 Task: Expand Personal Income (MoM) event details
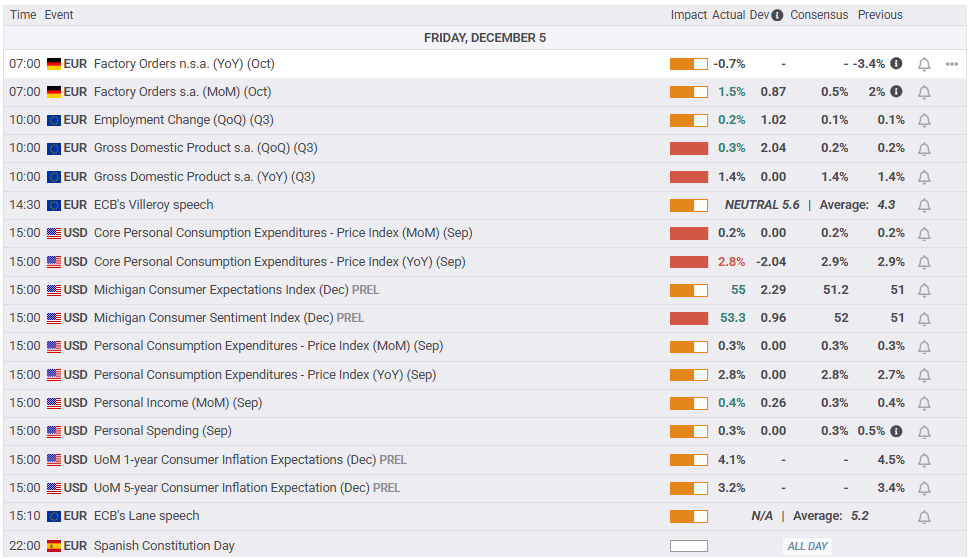[177, 403]
